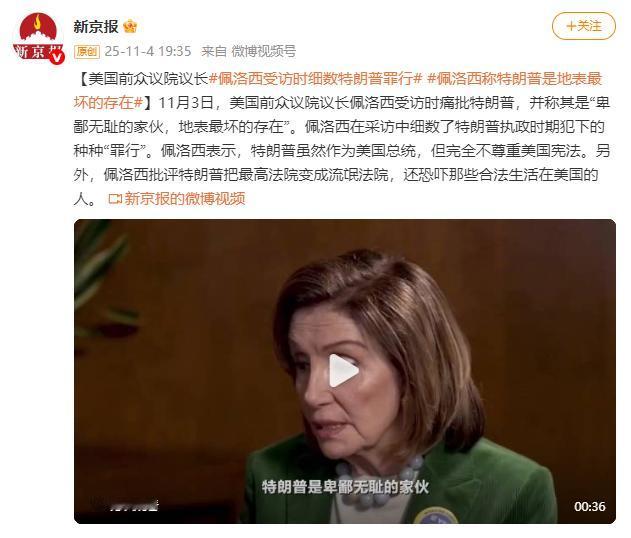Screen dimensions: 631x538
Task: Click the video camera icon before 新京报的微博视频
Action: point(115,199)
